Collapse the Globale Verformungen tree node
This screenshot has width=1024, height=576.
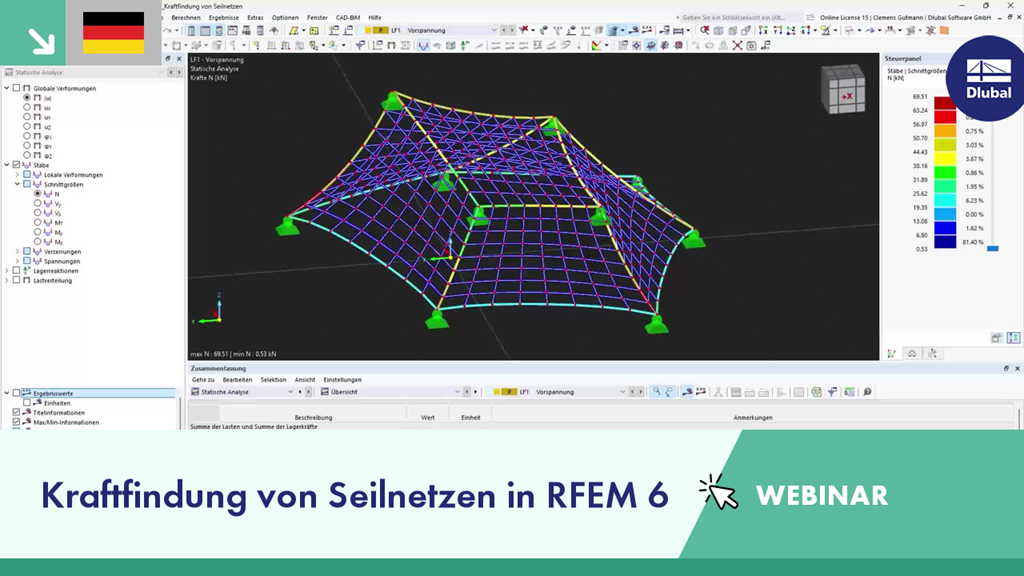(7, 88)
